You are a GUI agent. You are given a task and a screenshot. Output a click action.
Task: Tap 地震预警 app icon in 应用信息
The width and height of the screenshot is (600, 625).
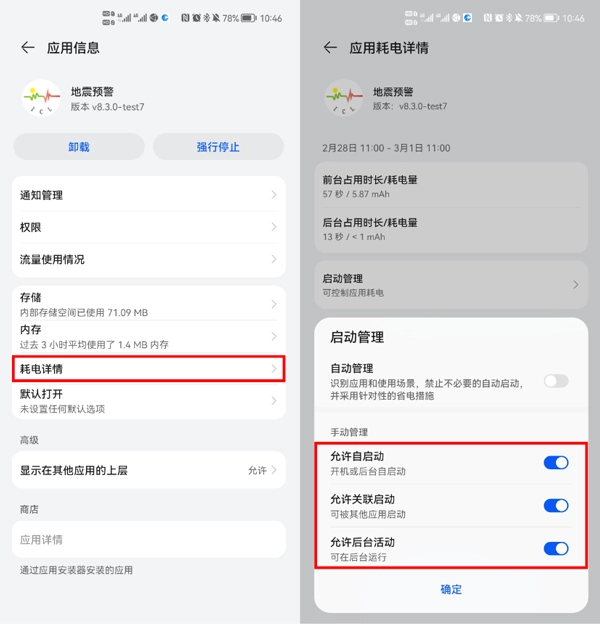pyautogui.click(x=41, y=98)
